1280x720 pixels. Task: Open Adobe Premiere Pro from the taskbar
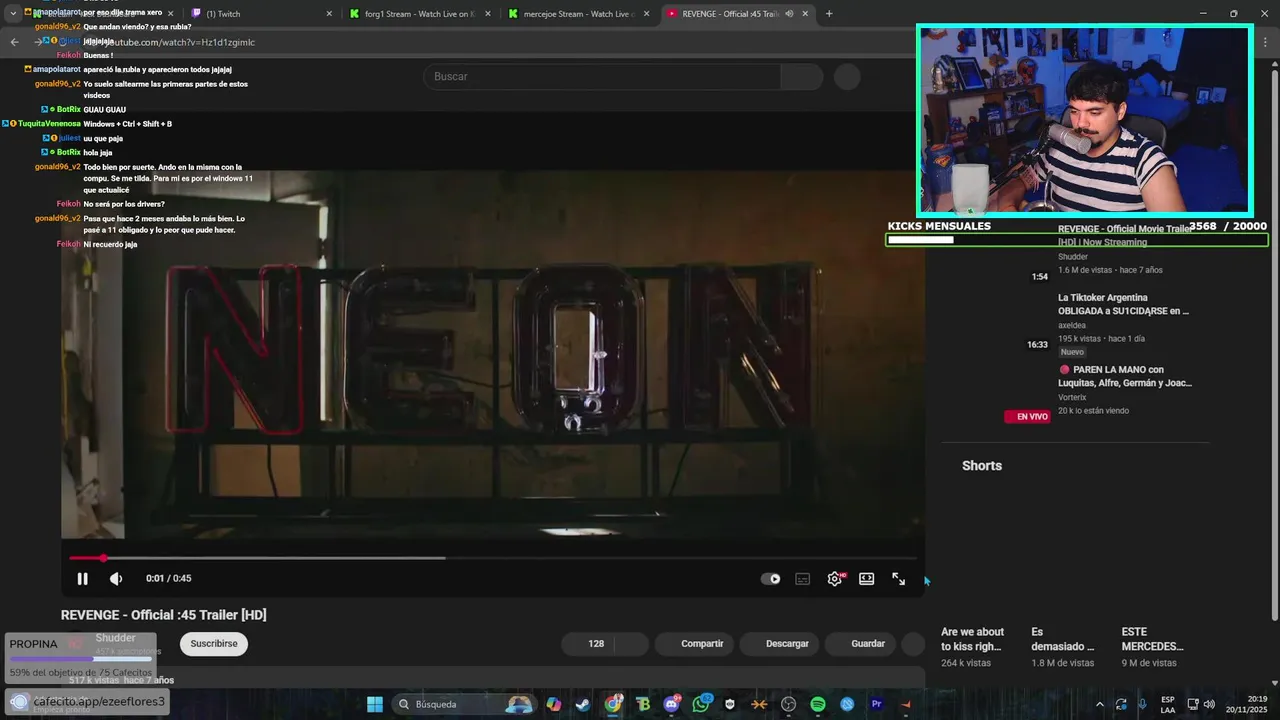[876, 704]
